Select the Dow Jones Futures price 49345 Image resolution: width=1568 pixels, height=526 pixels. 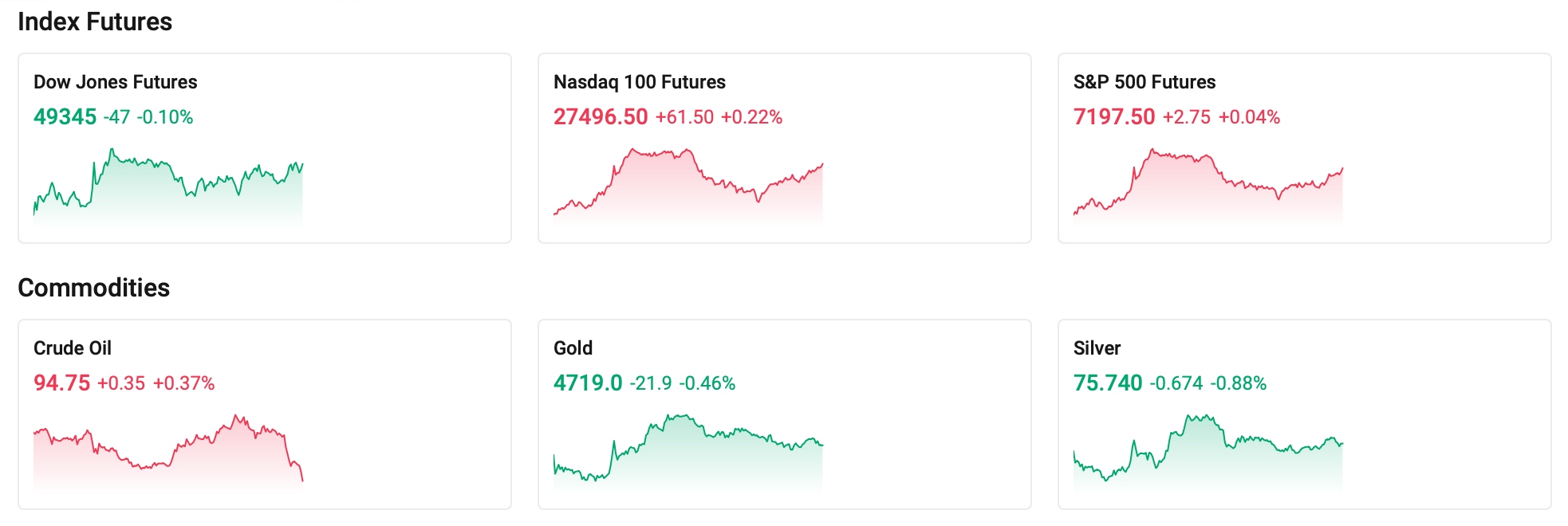pos(64,116)
